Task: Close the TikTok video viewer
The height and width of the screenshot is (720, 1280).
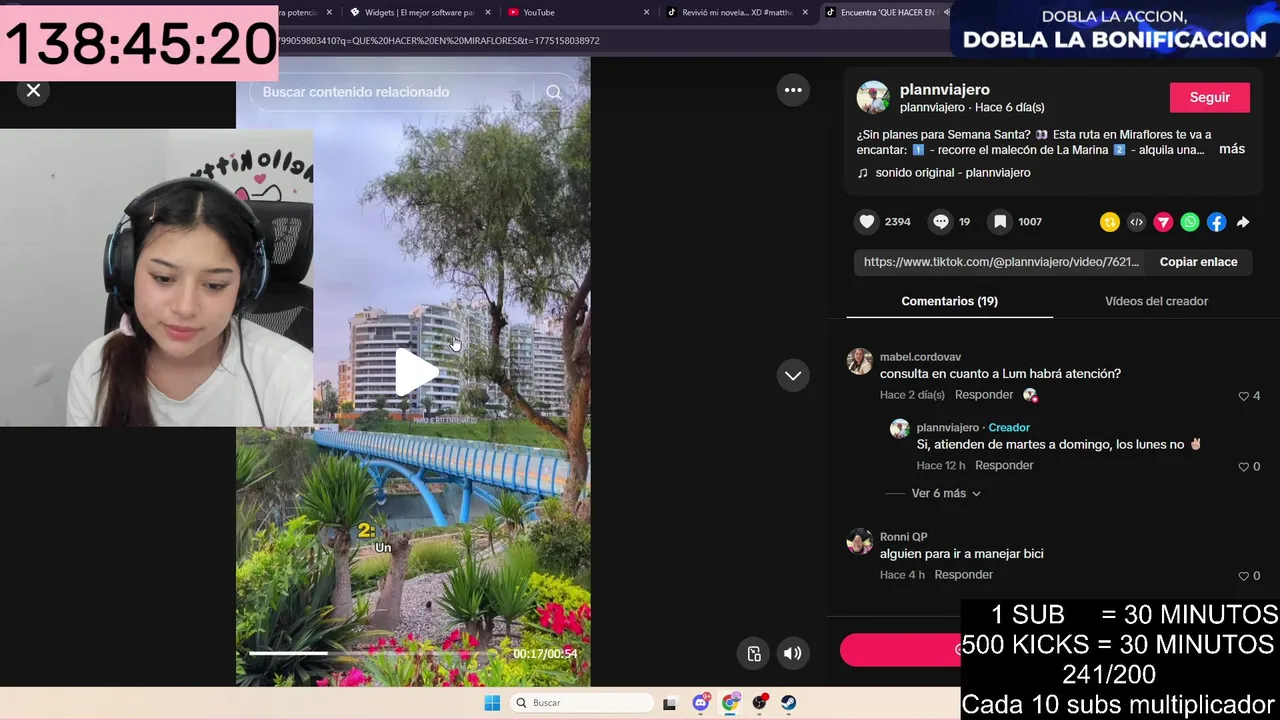Action: pos(33,90)
